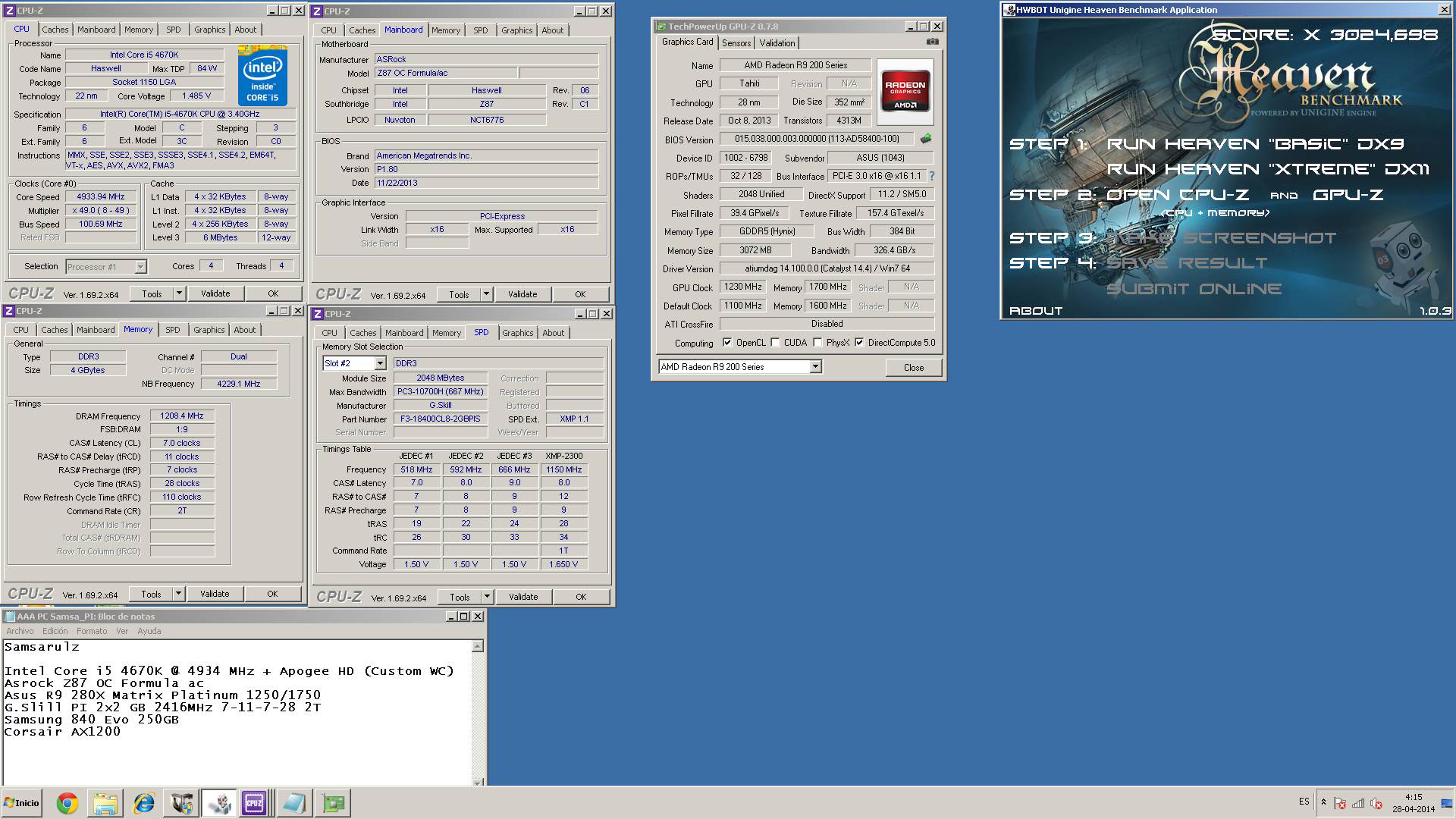Open Windows Explorer folder icon in taskbar
Image resolution: width=1456 pixels, height=819 pixels.
pyautogui.click(x=105, y=803)
